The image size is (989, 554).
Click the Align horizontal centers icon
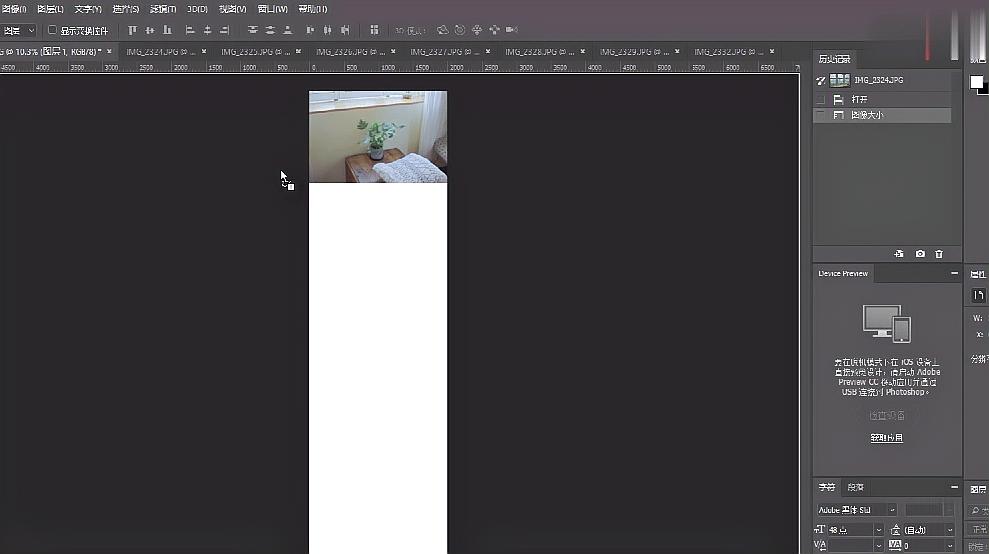(x=208, y=30)
